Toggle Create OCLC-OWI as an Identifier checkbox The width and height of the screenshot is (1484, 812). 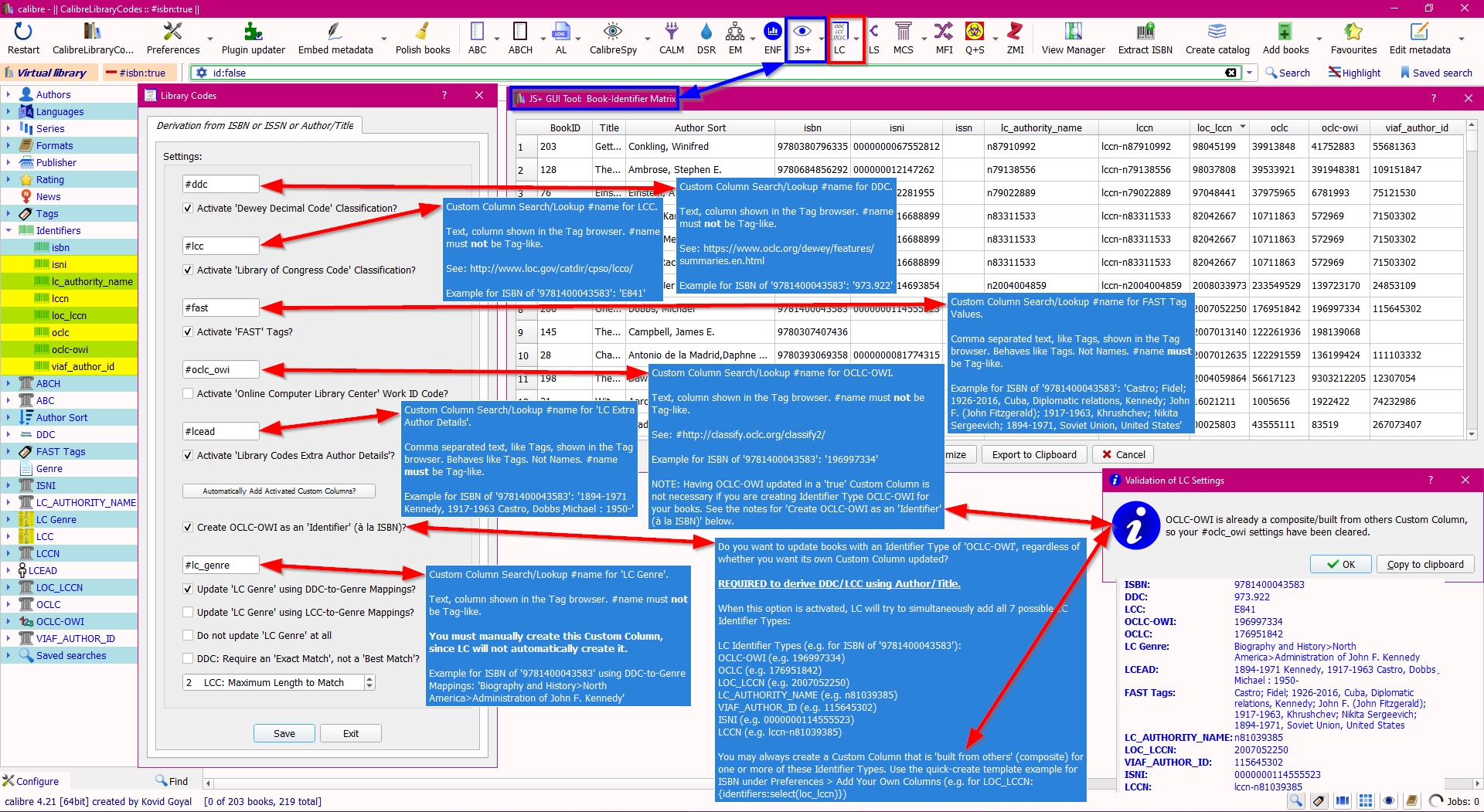click(188, 527)
